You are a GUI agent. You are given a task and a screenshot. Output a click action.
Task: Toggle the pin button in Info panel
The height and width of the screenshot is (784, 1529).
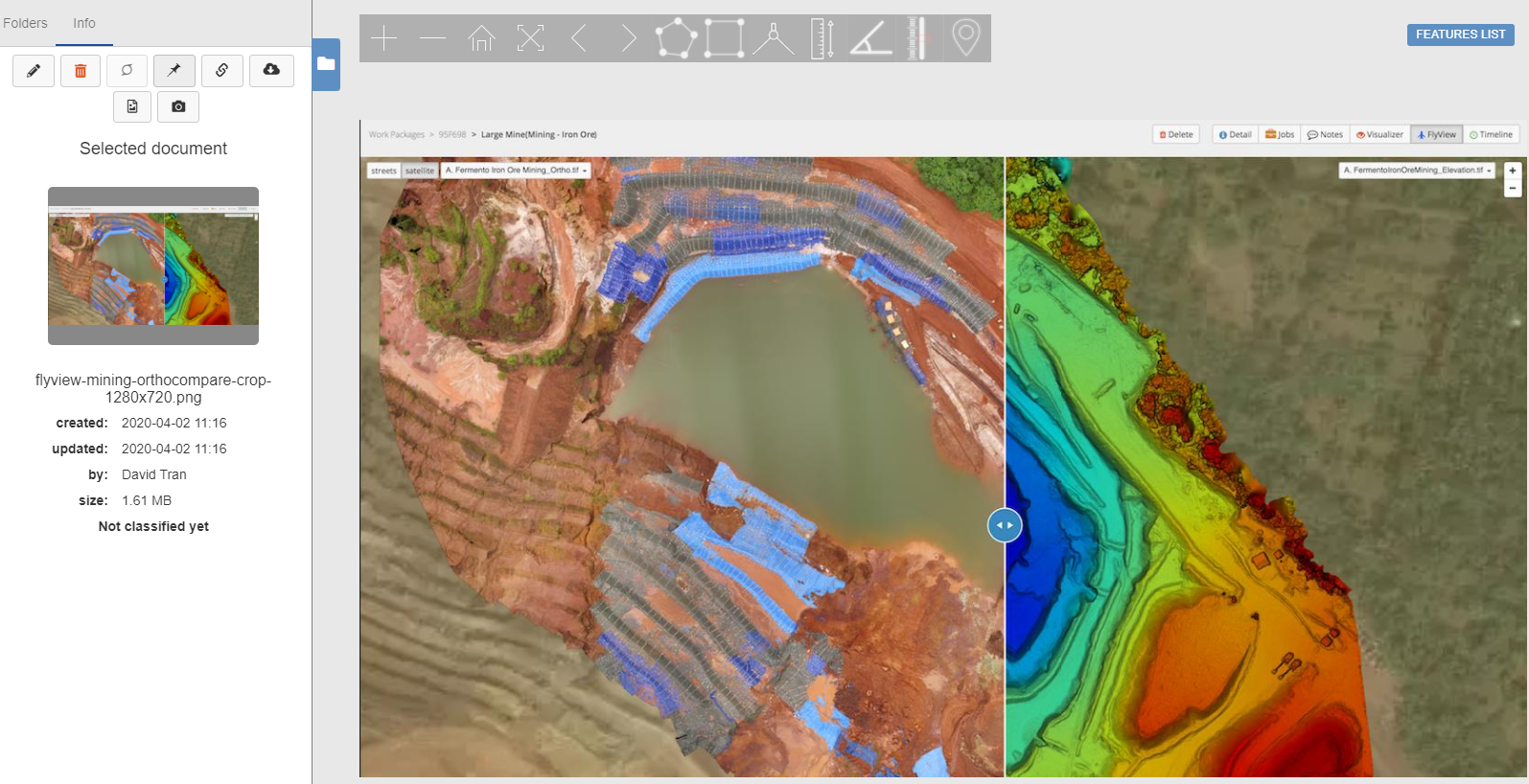174,71
